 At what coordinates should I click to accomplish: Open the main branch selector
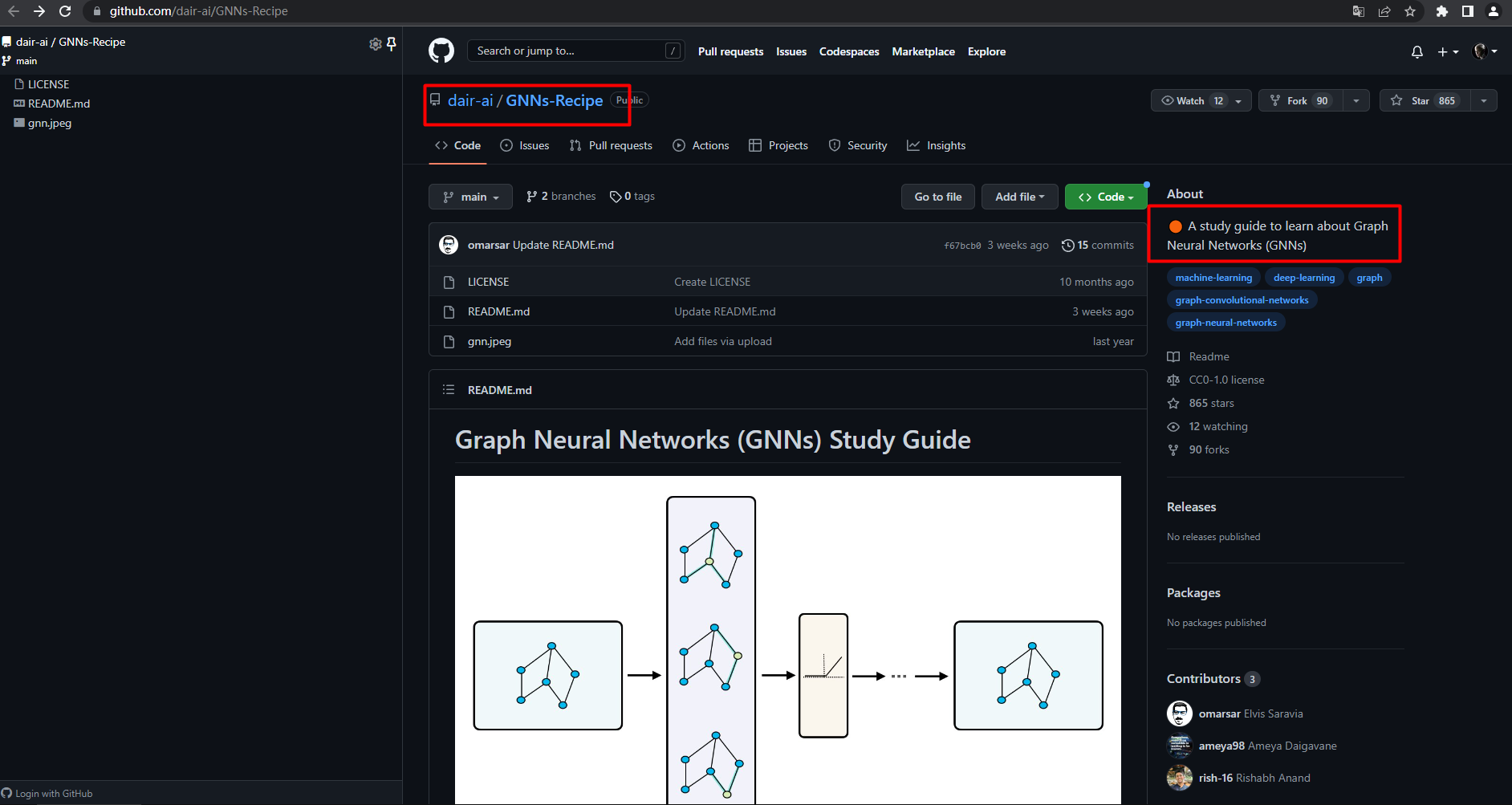click(471, 197)
